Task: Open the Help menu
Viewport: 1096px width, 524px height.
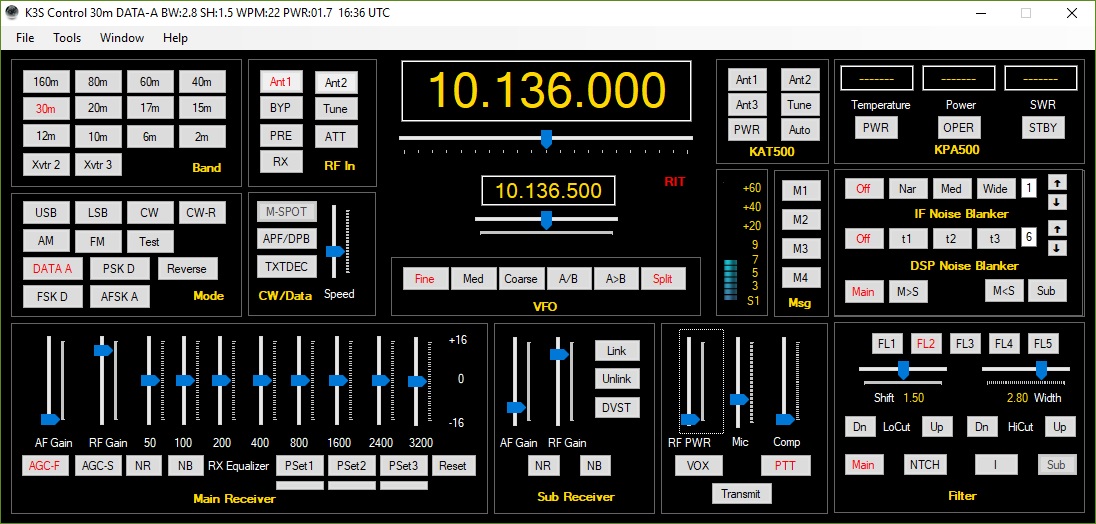Action: [175, 38]
